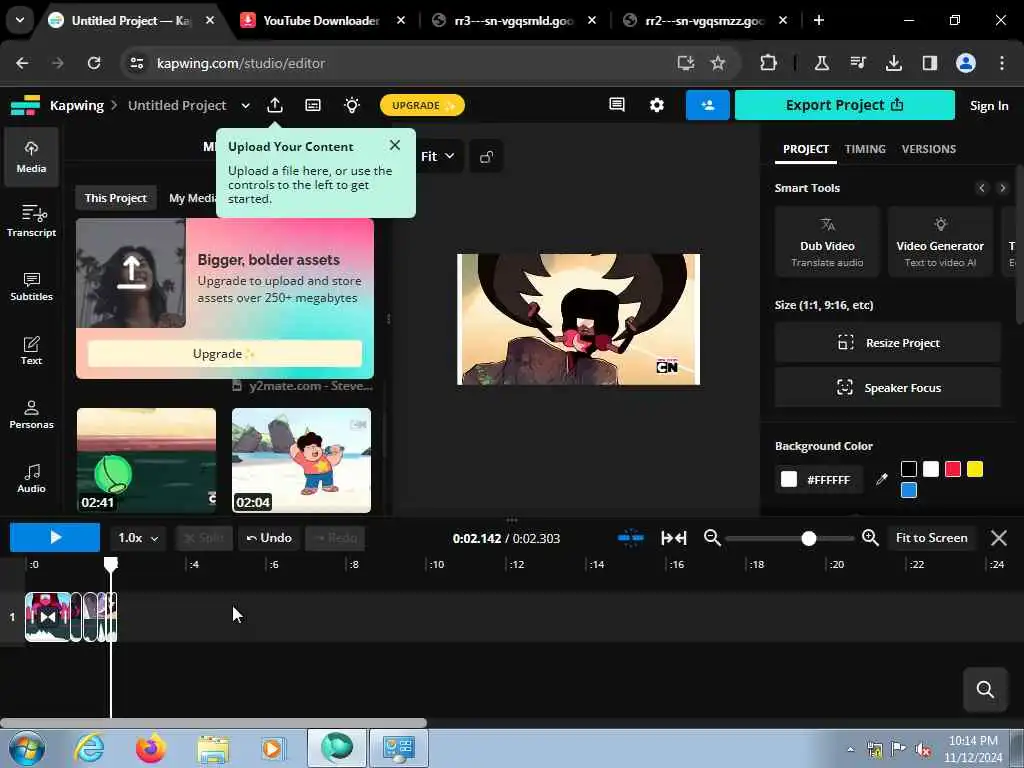Open the settings gear in Kapwing header

coord(656,105)
